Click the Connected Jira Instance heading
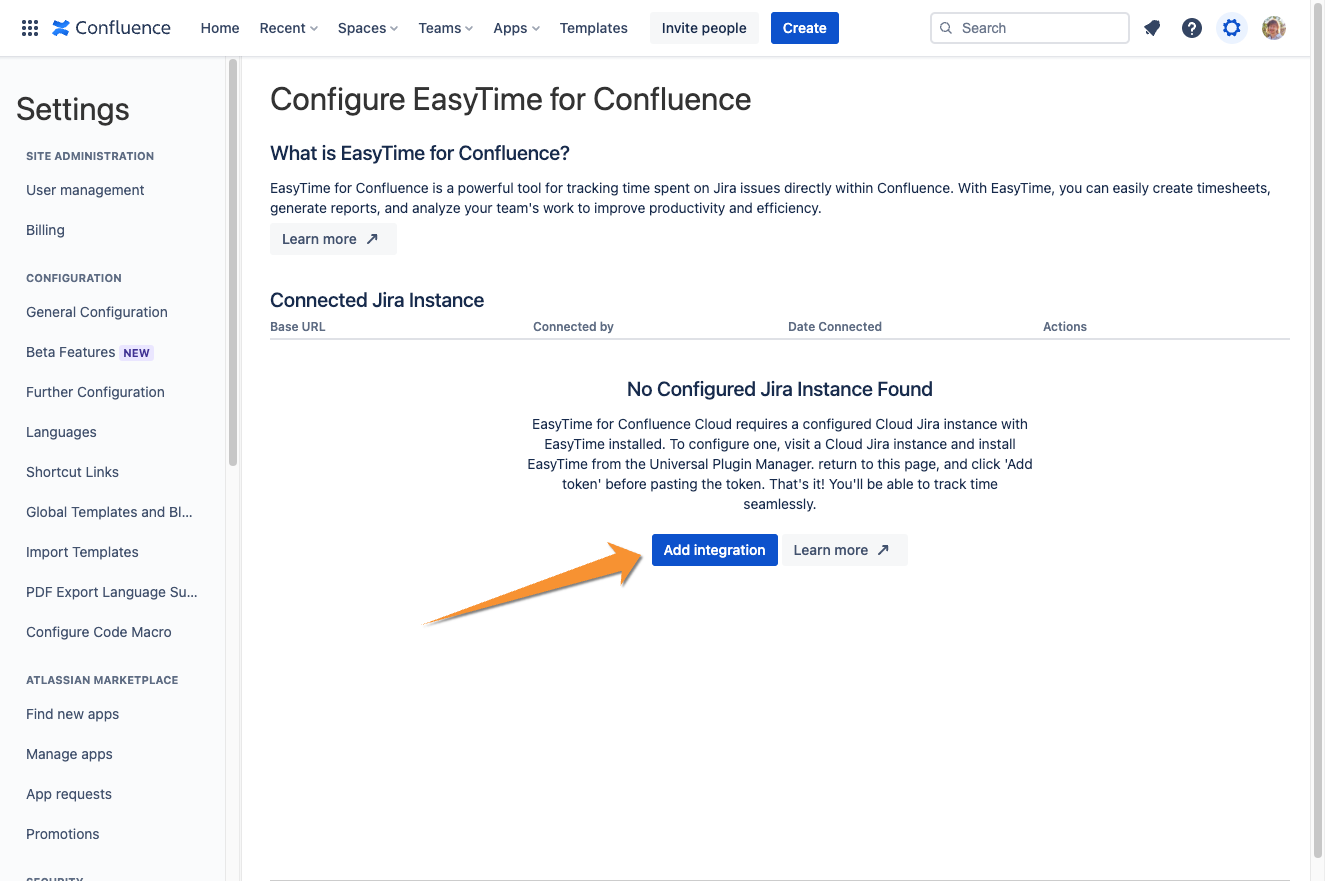 [377, 300]
